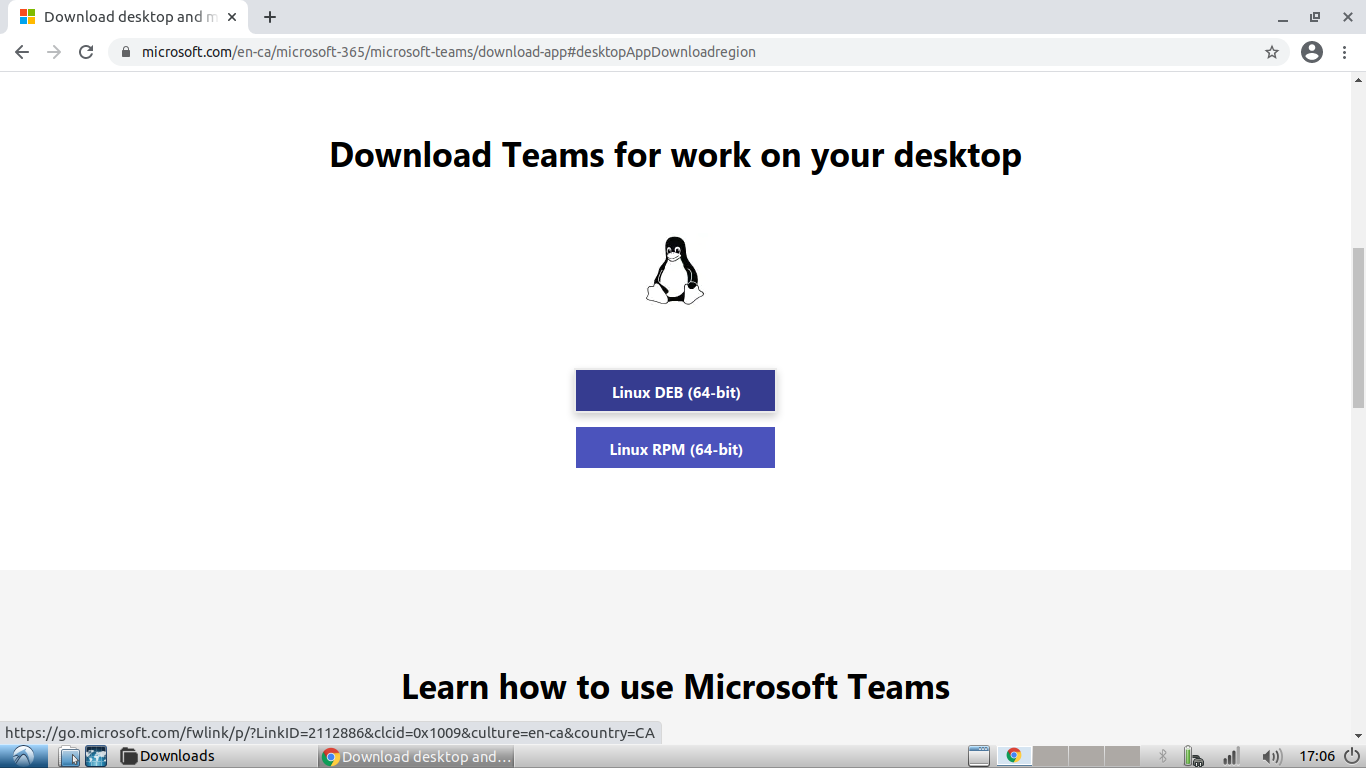Viewport: 1366px width, 768px height.
Task: Open the taskbar start menu button
Action: click(x=23, y=756)
